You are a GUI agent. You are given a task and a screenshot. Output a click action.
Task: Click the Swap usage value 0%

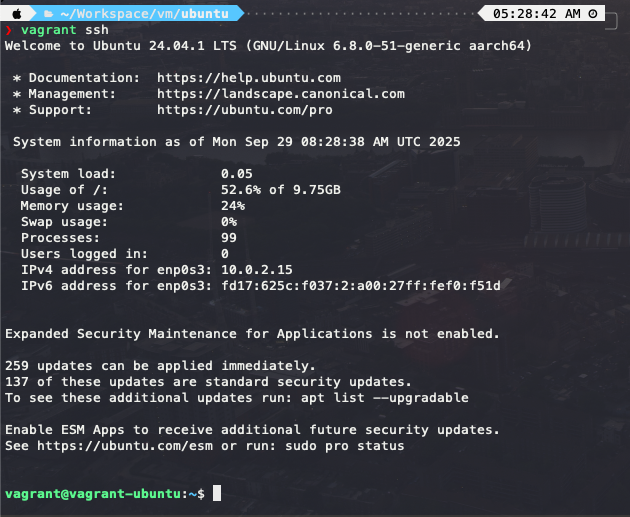pyautogui.click(x=229, y=222)
